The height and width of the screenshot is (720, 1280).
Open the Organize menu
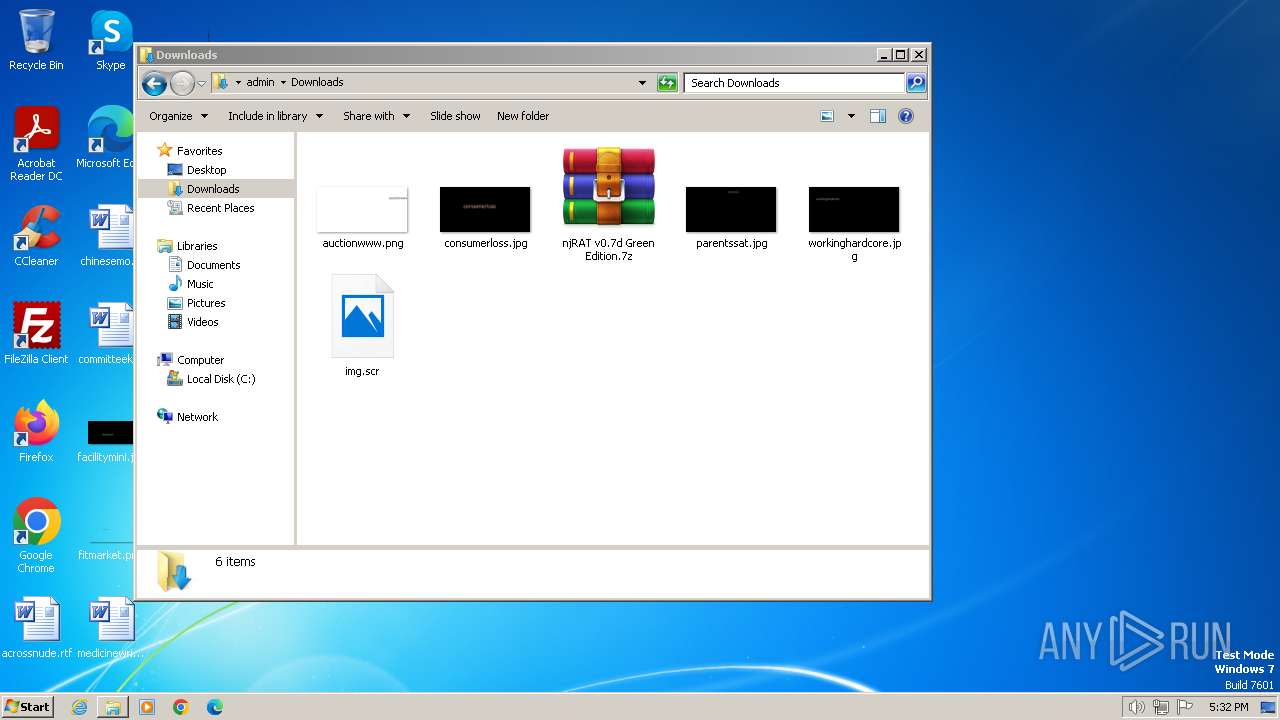click(178, 116)
